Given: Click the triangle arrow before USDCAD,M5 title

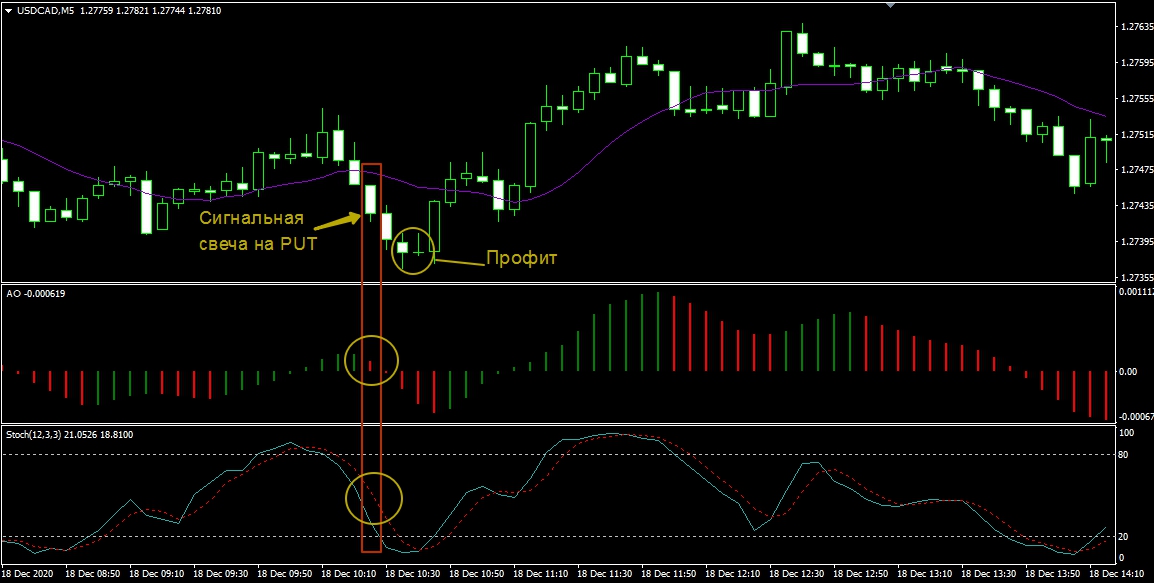Looking at the screenshot, I should pos(8,10).
